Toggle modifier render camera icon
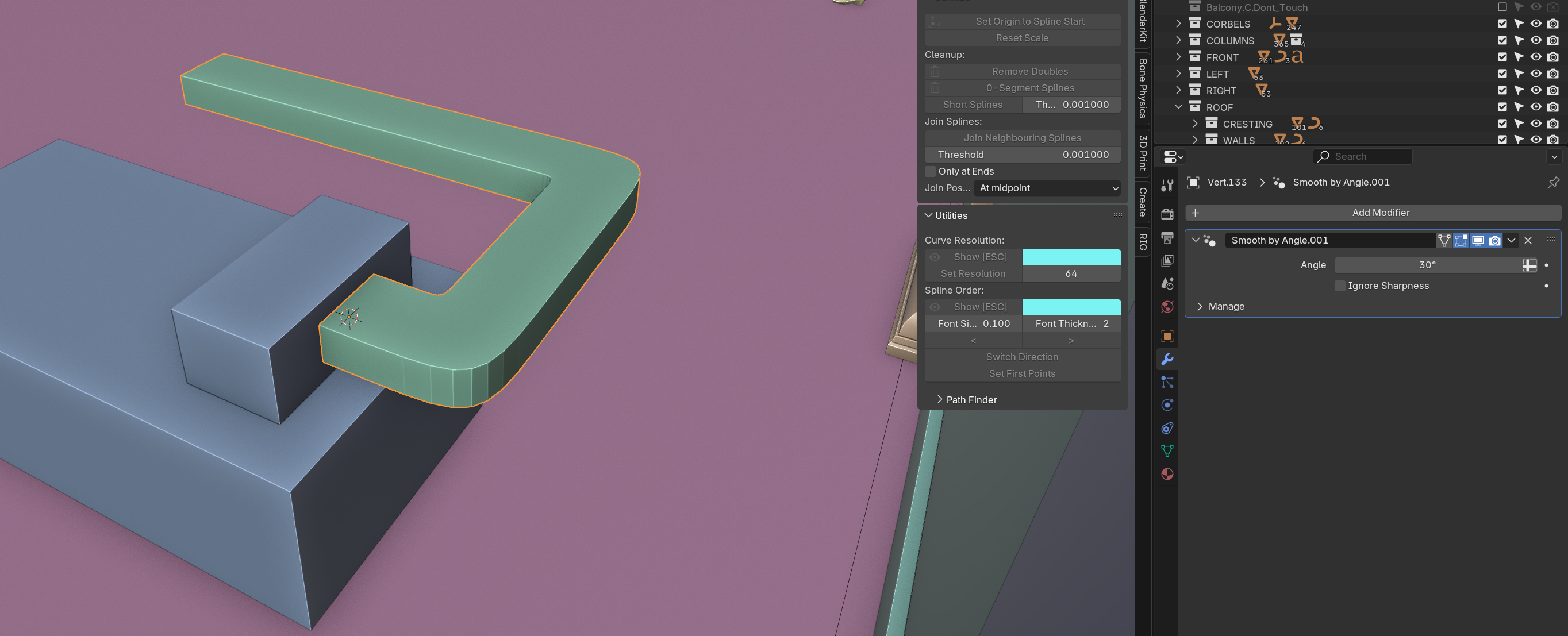Viewport: 1568px width, 636px height. (x=1494, y=240)
